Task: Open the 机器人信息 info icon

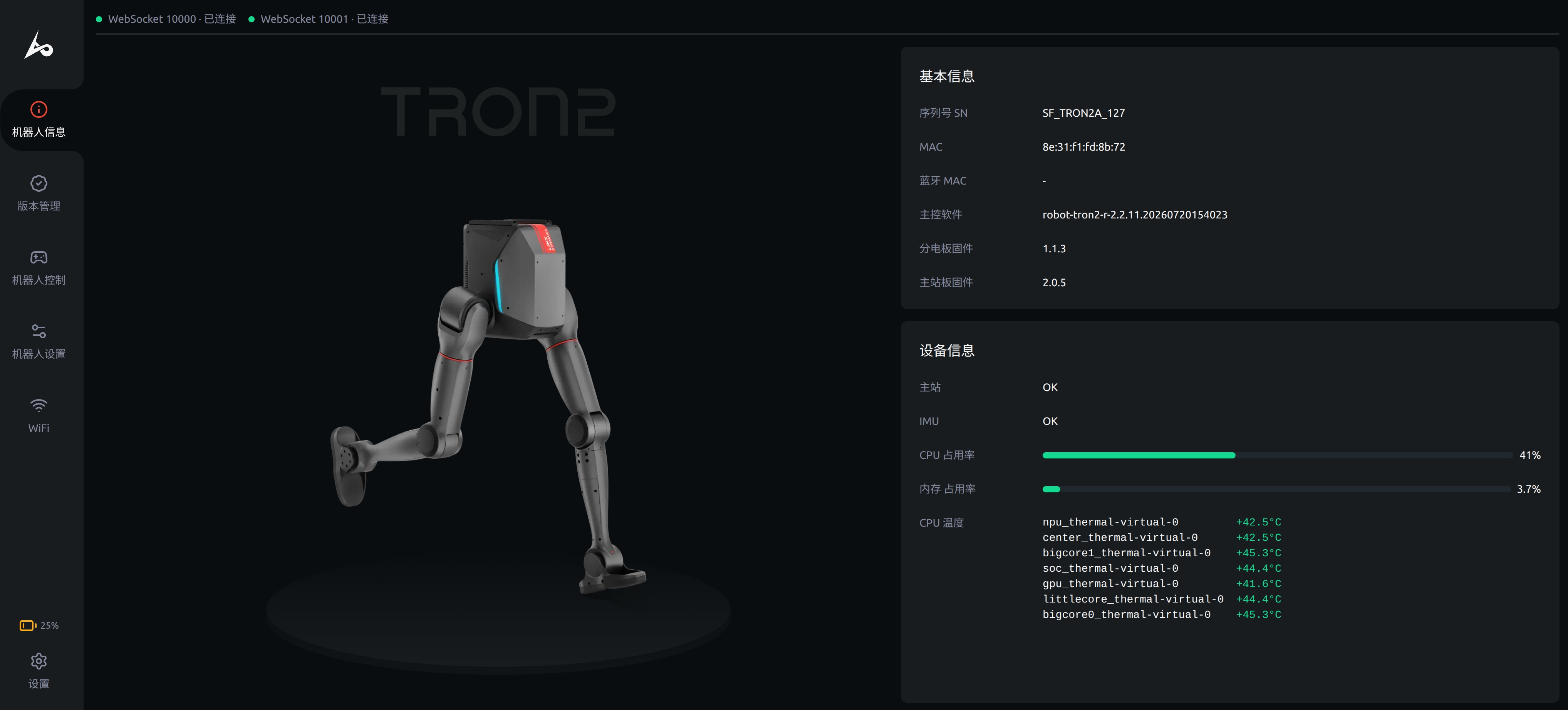Action: 39,110
